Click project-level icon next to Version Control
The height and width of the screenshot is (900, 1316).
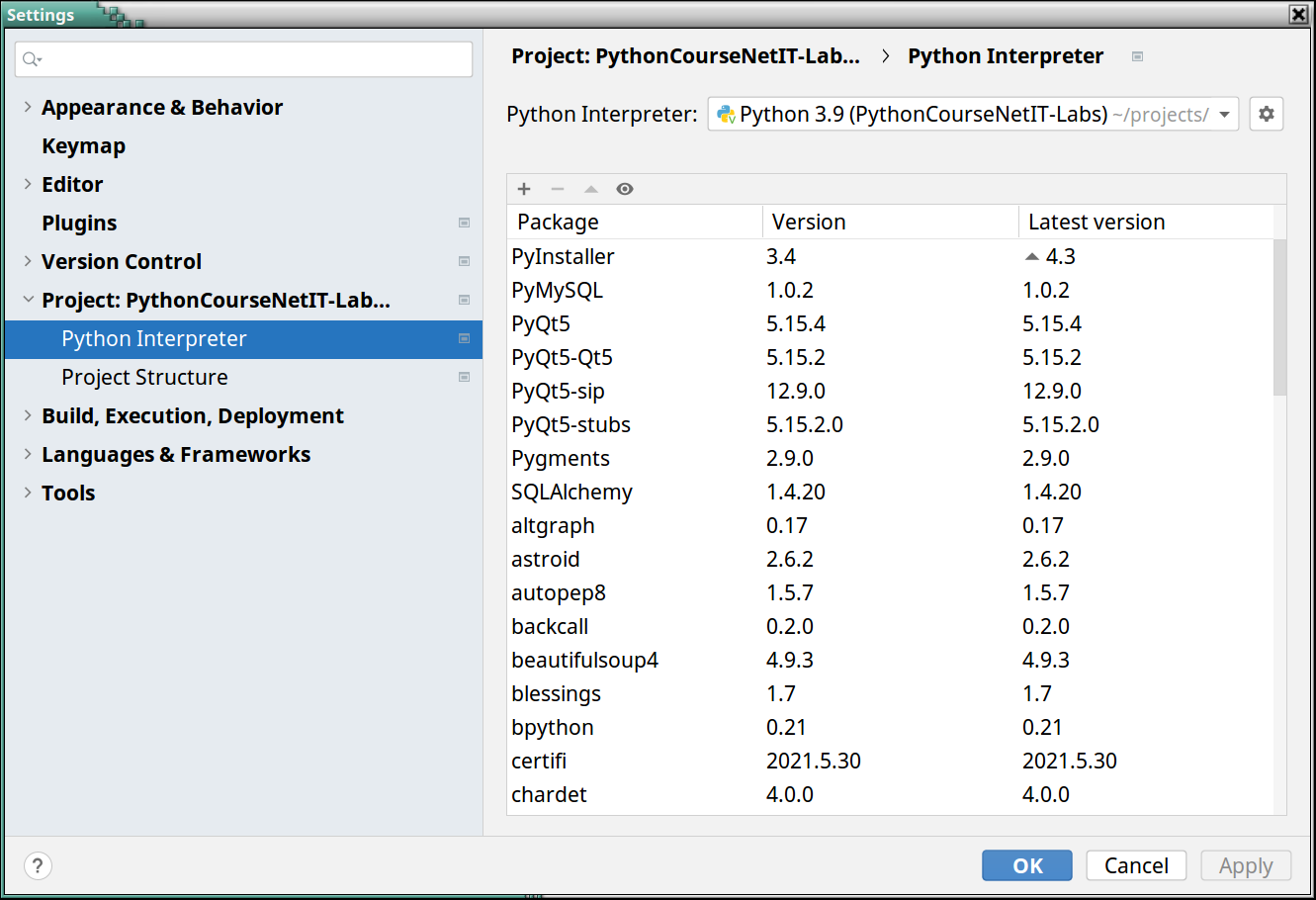(464, 261)
